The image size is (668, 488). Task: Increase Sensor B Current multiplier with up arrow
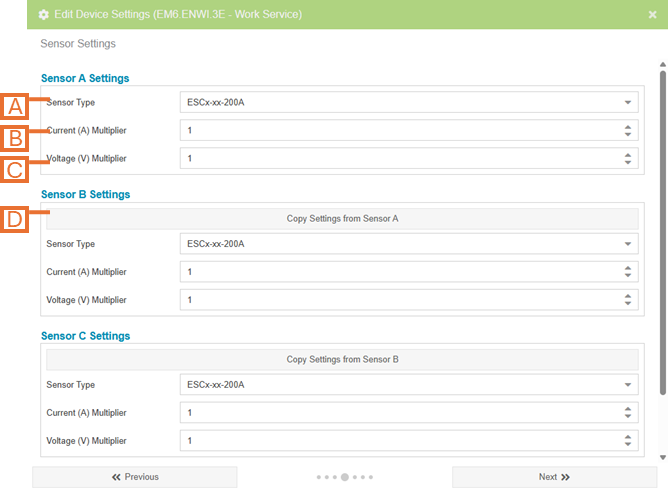628,268
